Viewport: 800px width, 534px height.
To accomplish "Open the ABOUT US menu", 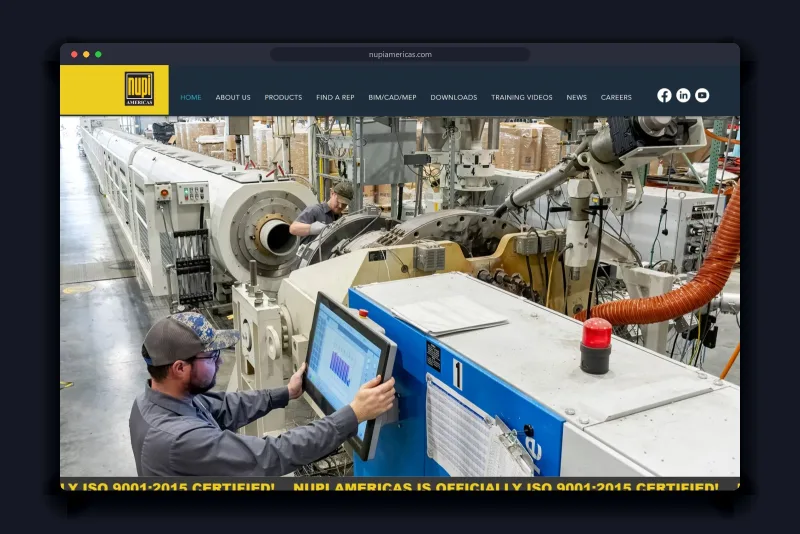I will point(233,97).
